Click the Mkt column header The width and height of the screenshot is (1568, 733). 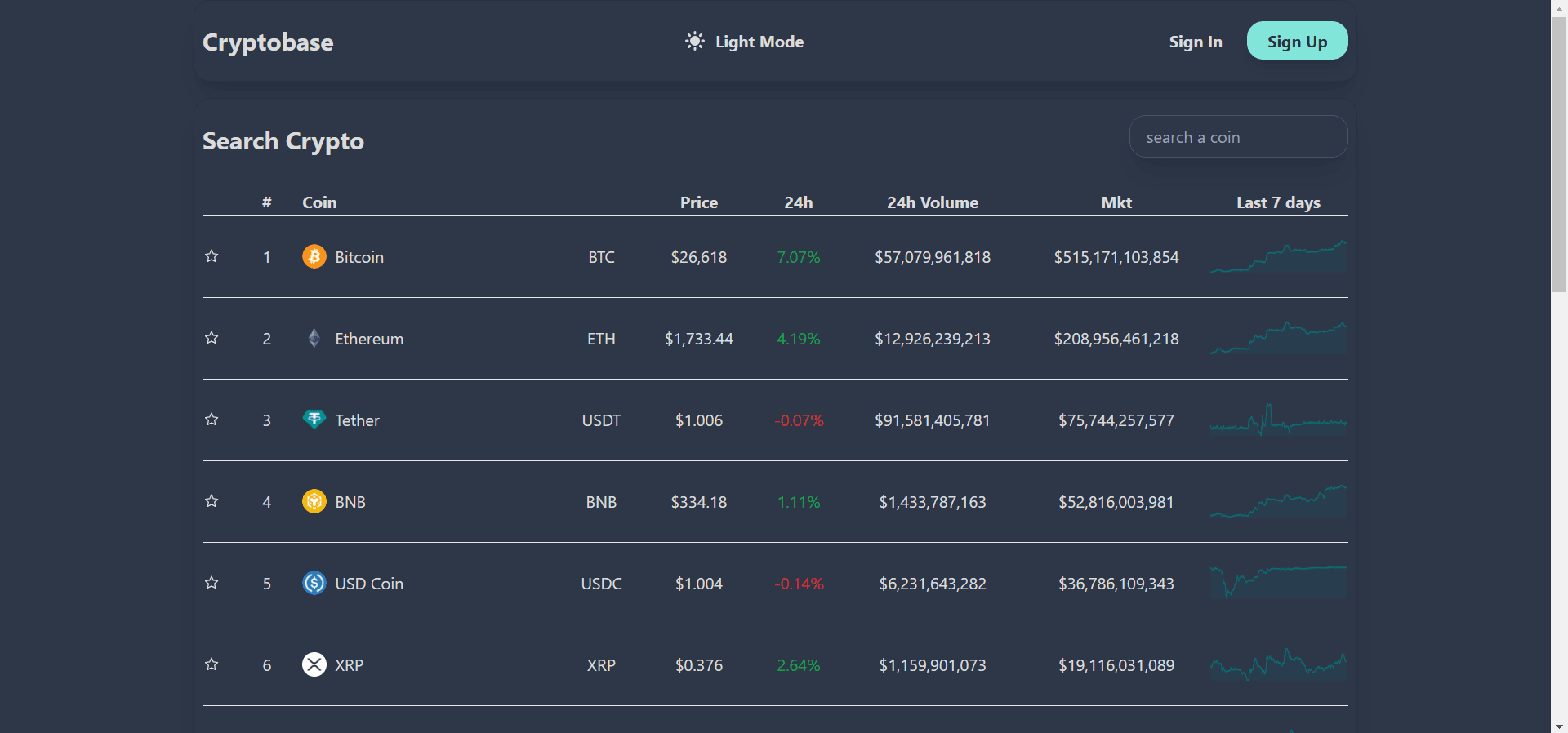1116,202
